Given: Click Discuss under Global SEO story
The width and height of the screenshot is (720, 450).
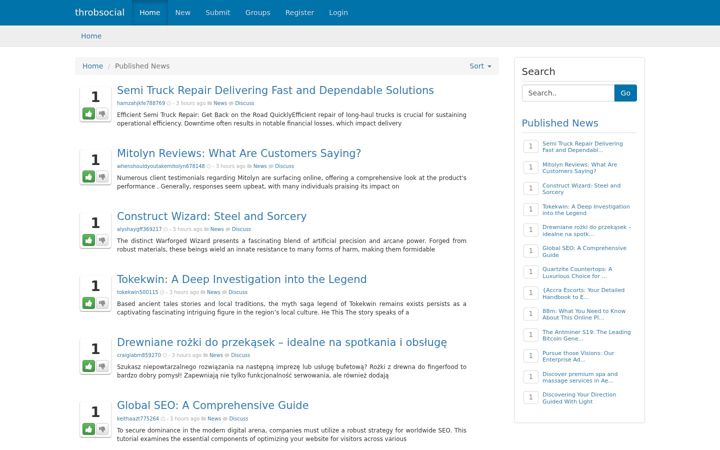Looking at the screenshot, I should (238, 418).
